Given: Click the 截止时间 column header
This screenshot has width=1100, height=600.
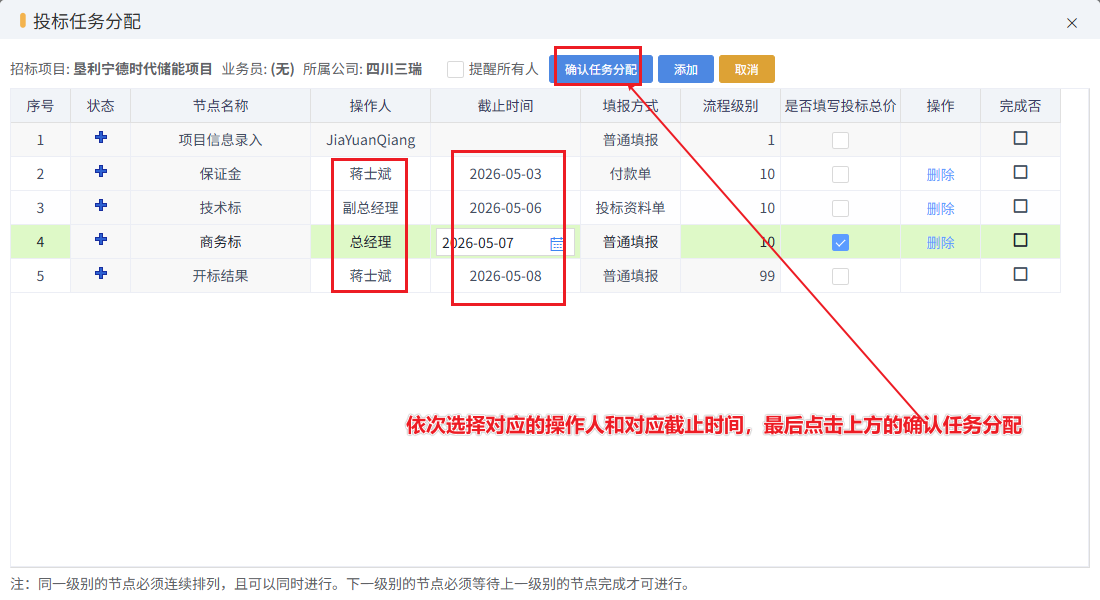Looking at the screenshot, I should point(505,106).
